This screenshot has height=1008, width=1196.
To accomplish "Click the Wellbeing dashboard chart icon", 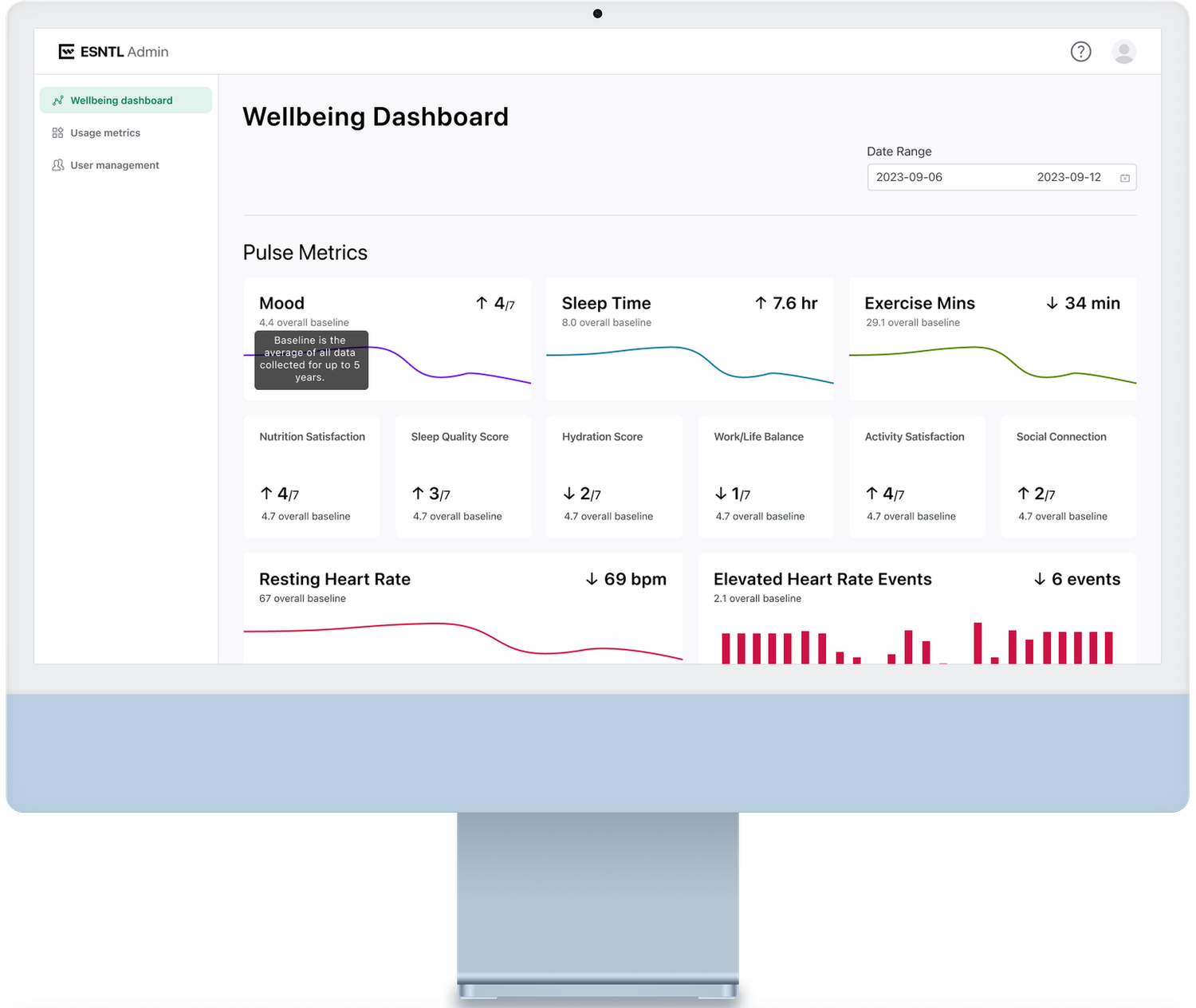I will [57, 100].
